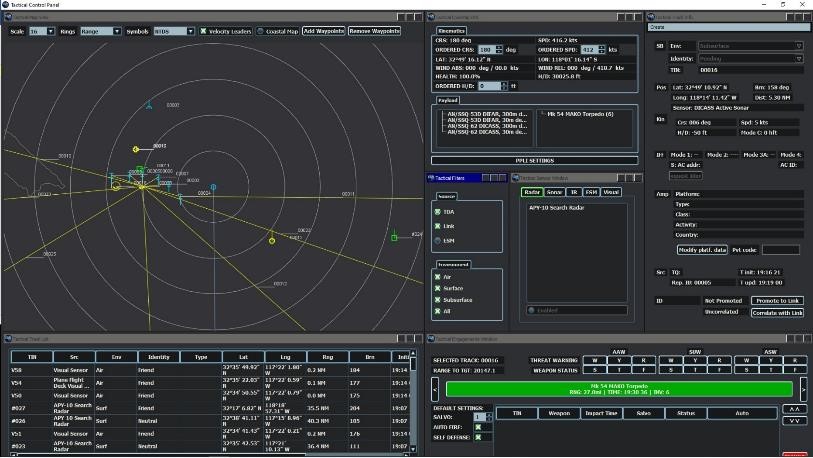Select the #027 APY-10 Search Radar row

210,408
